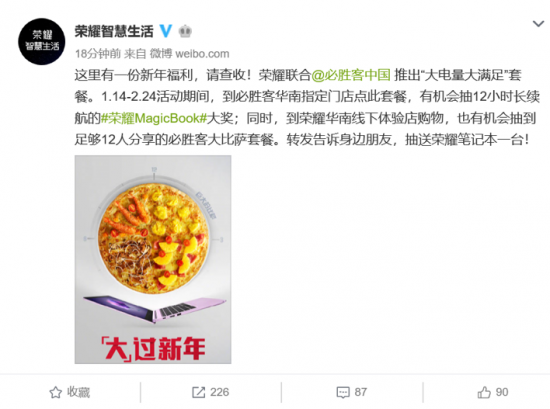This screenshot has width=550, height=409.
Task: Click the repost count 226
Action: [220, 392]
